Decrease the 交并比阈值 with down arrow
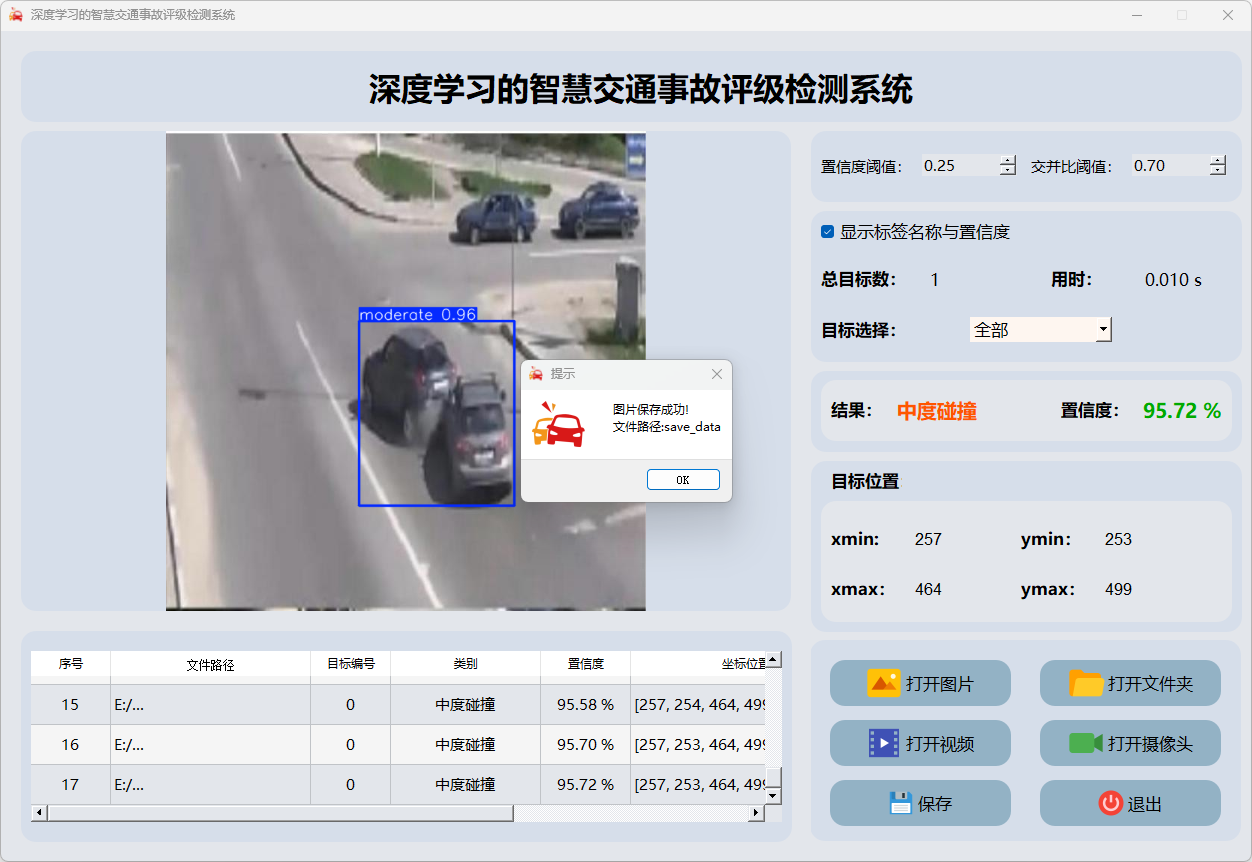 (x=1217, y=171)
